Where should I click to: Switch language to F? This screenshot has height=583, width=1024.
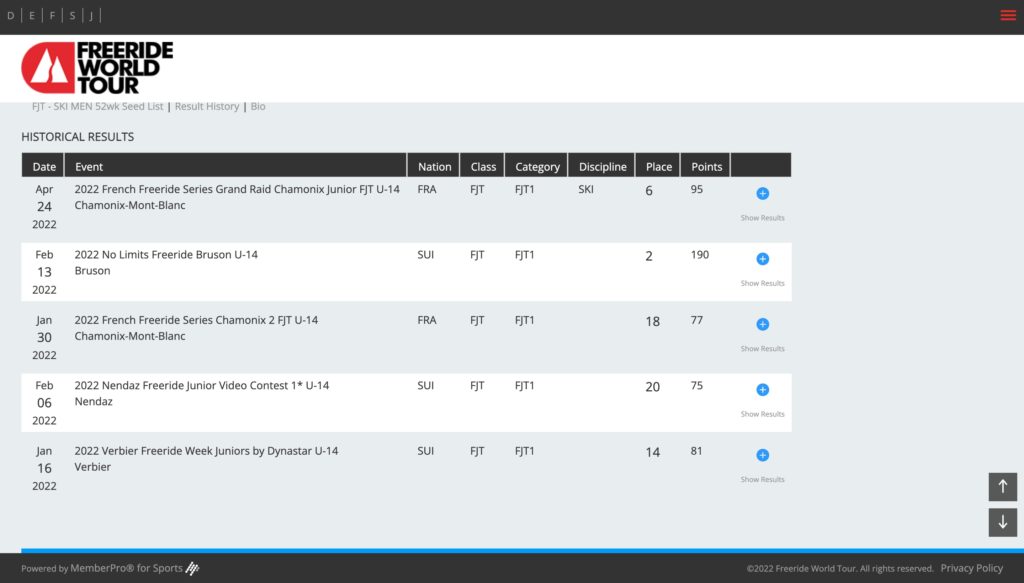(52, 16)
